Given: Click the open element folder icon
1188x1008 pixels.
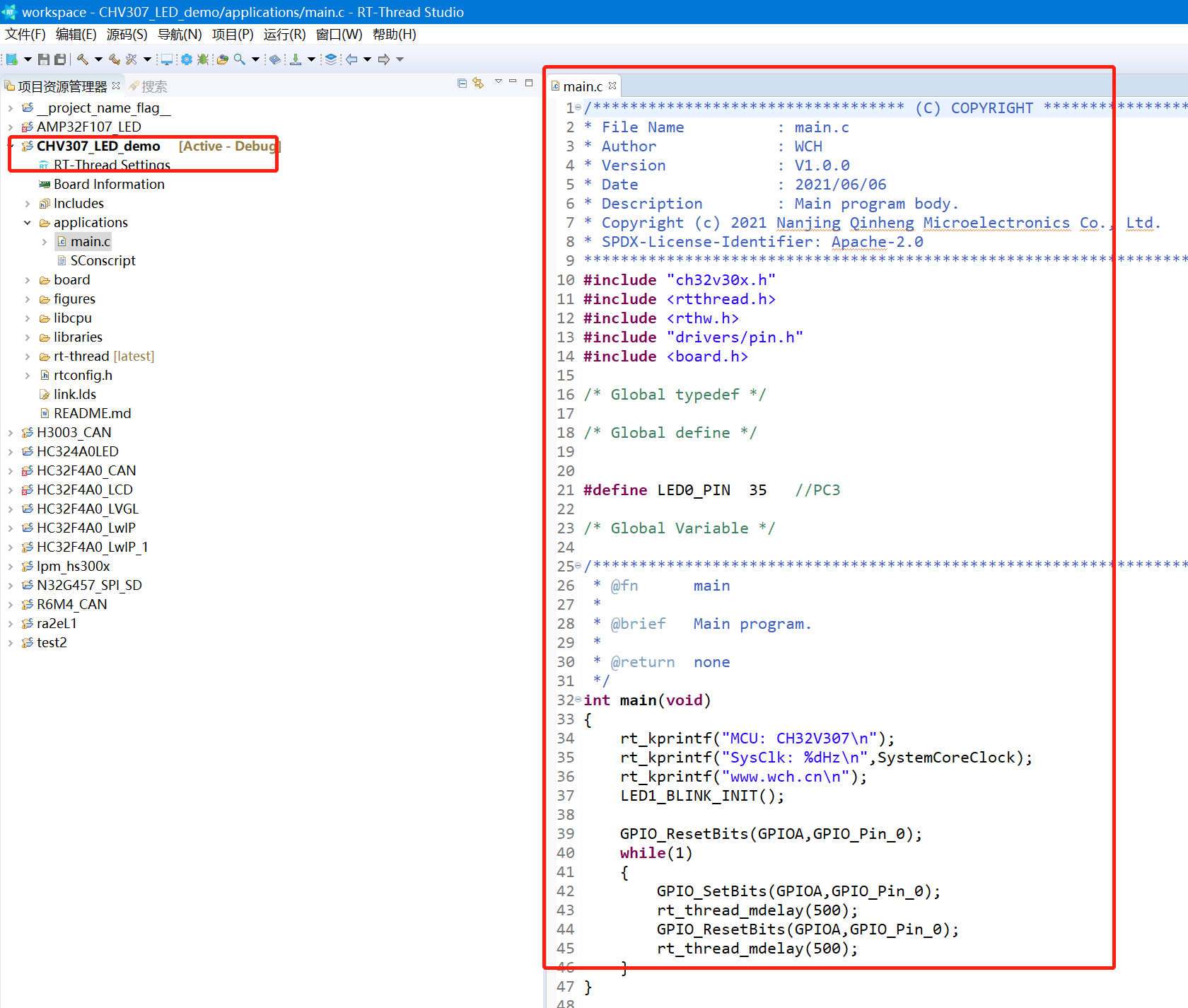Looking at the screenshot, I should 223,59.
